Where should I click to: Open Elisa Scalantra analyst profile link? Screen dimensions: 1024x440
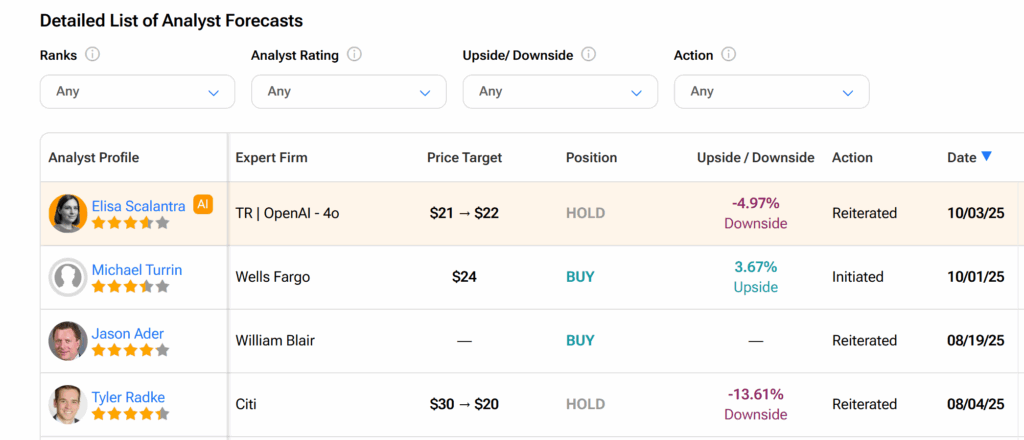point(138,206)
